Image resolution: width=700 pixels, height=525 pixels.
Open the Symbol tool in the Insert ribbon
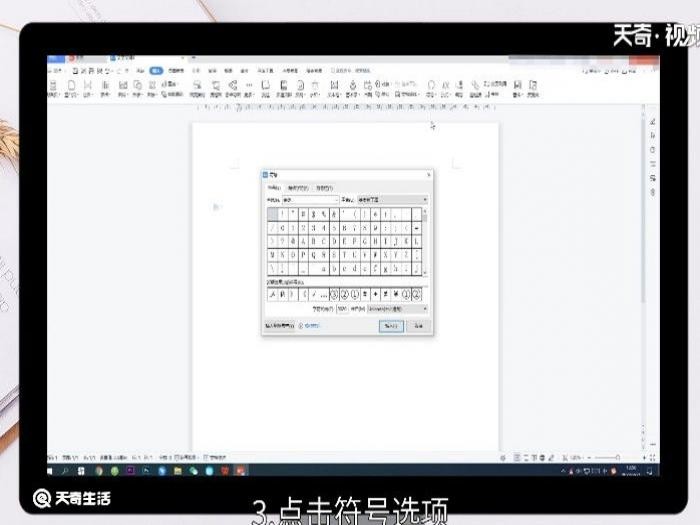(x=431, y=88)
